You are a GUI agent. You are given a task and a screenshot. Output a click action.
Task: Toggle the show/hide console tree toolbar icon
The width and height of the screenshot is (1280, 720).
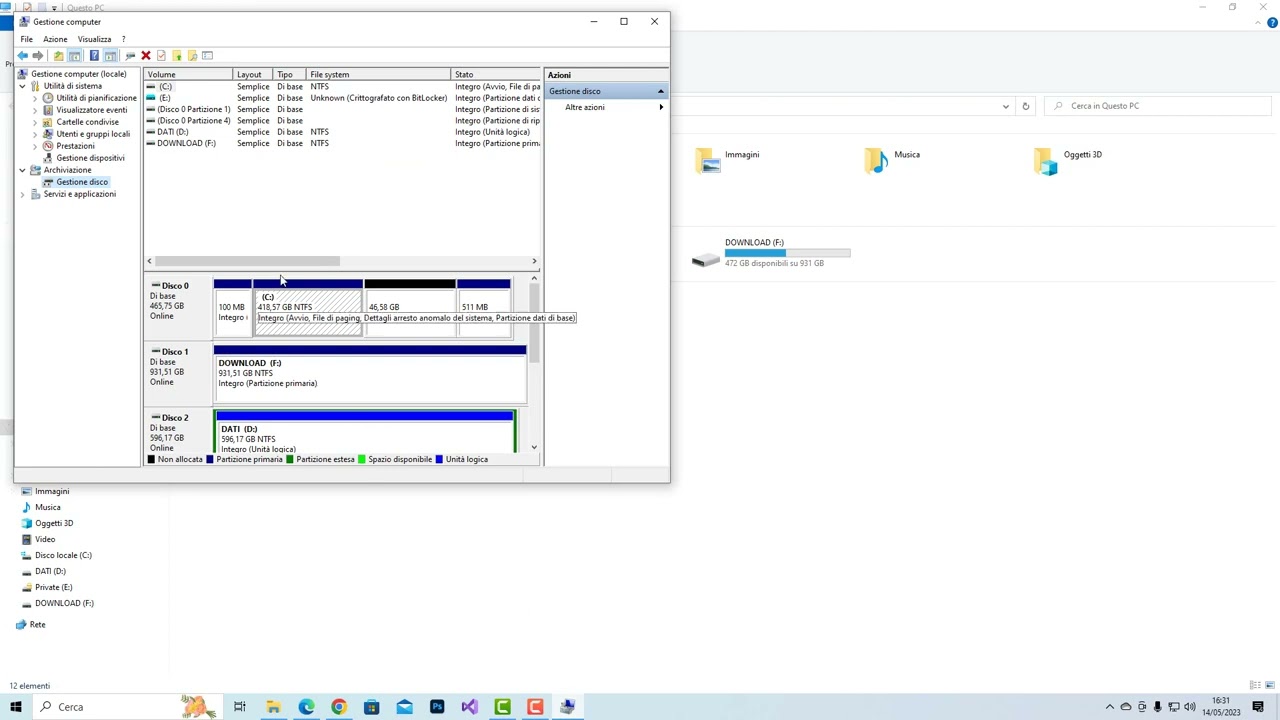coord(75,56)
